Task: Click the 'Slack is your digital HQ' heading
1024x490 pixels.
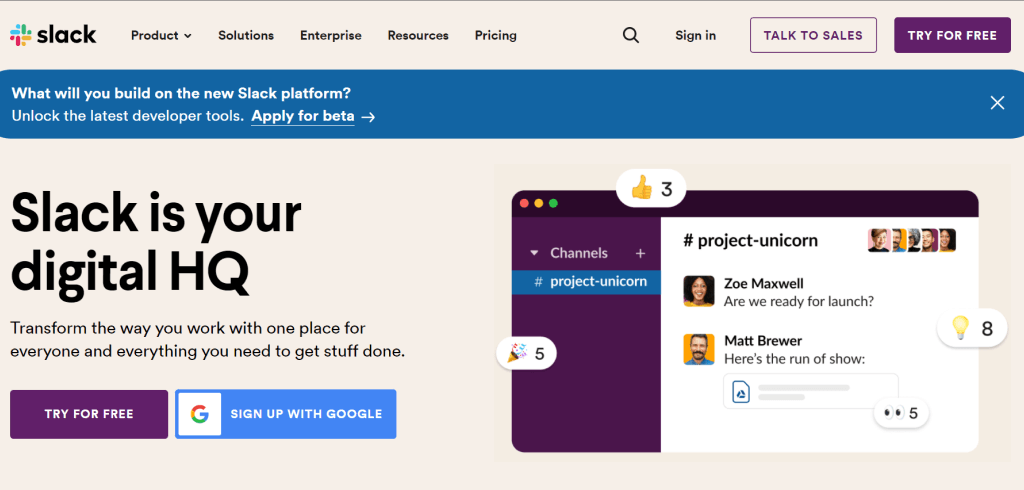Action: (156, 245)
